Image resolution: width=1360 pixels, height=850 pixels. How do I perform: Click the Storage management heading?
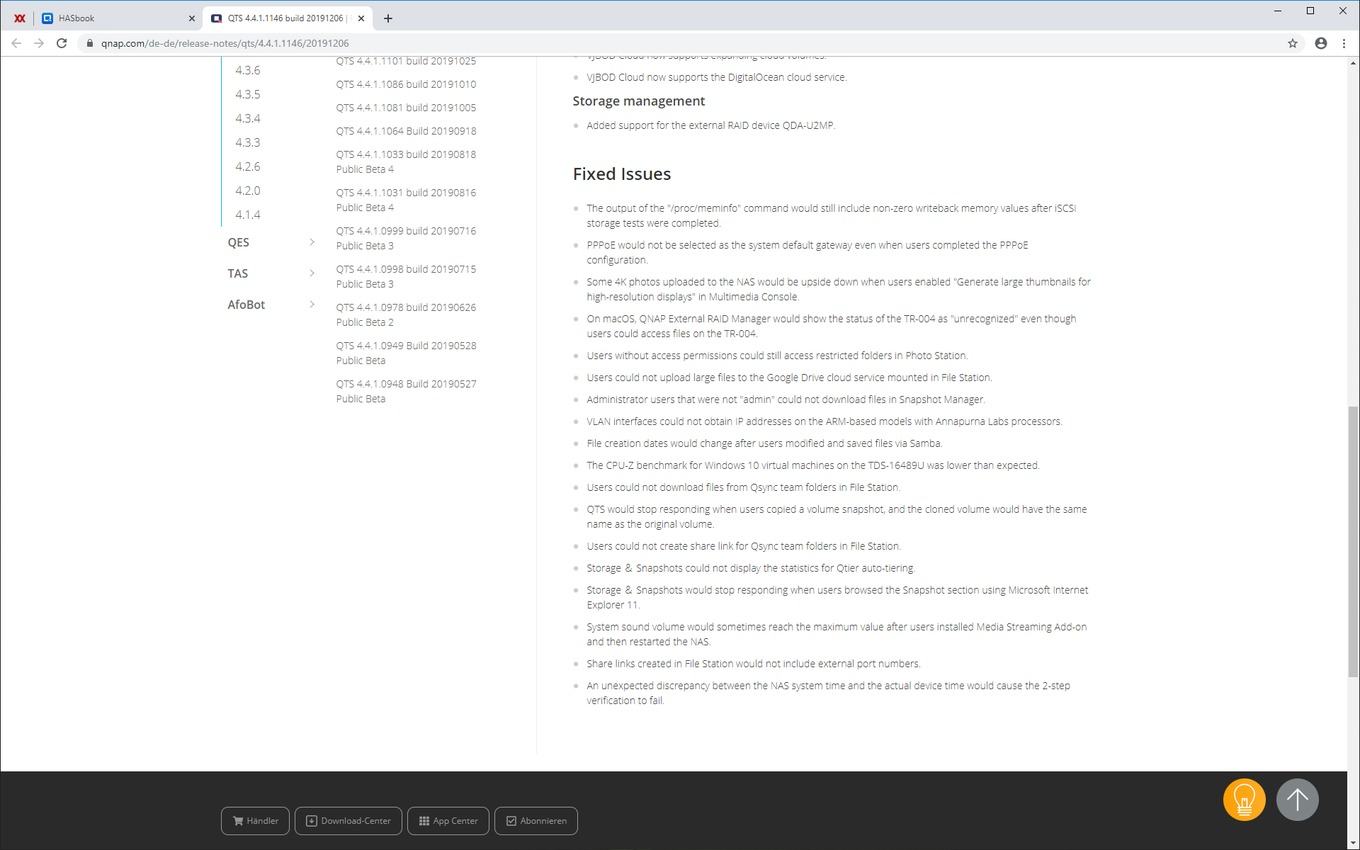coord(638,101)
